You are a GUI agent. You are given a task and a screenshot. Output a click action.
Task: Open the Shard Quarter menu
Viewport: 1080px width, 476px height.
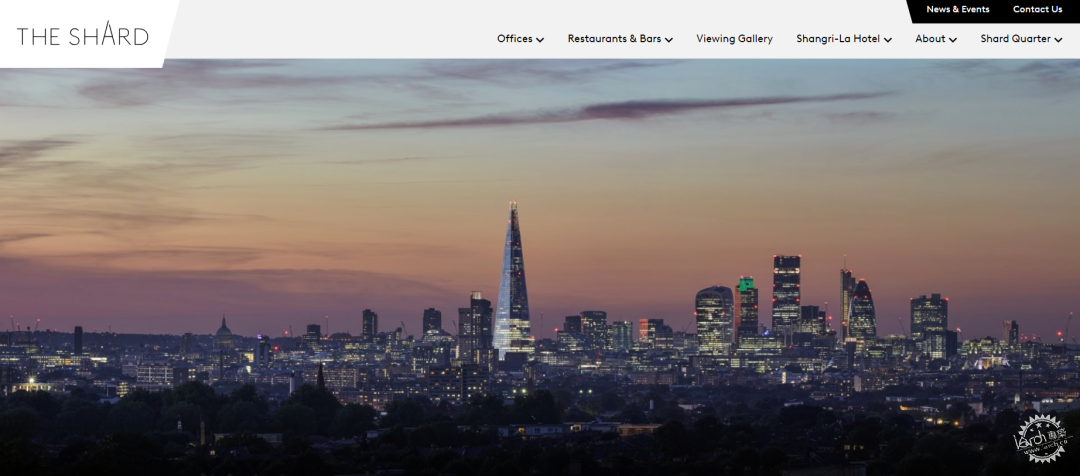pyautogui.click(x=1015, y=39)
